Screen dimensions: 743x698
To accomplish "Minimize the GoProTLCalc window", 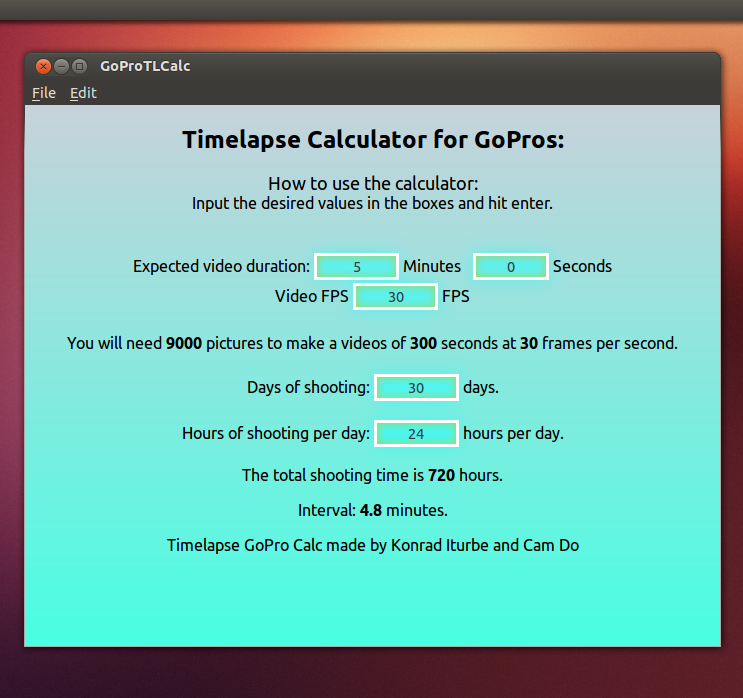I will pos(61,67).
